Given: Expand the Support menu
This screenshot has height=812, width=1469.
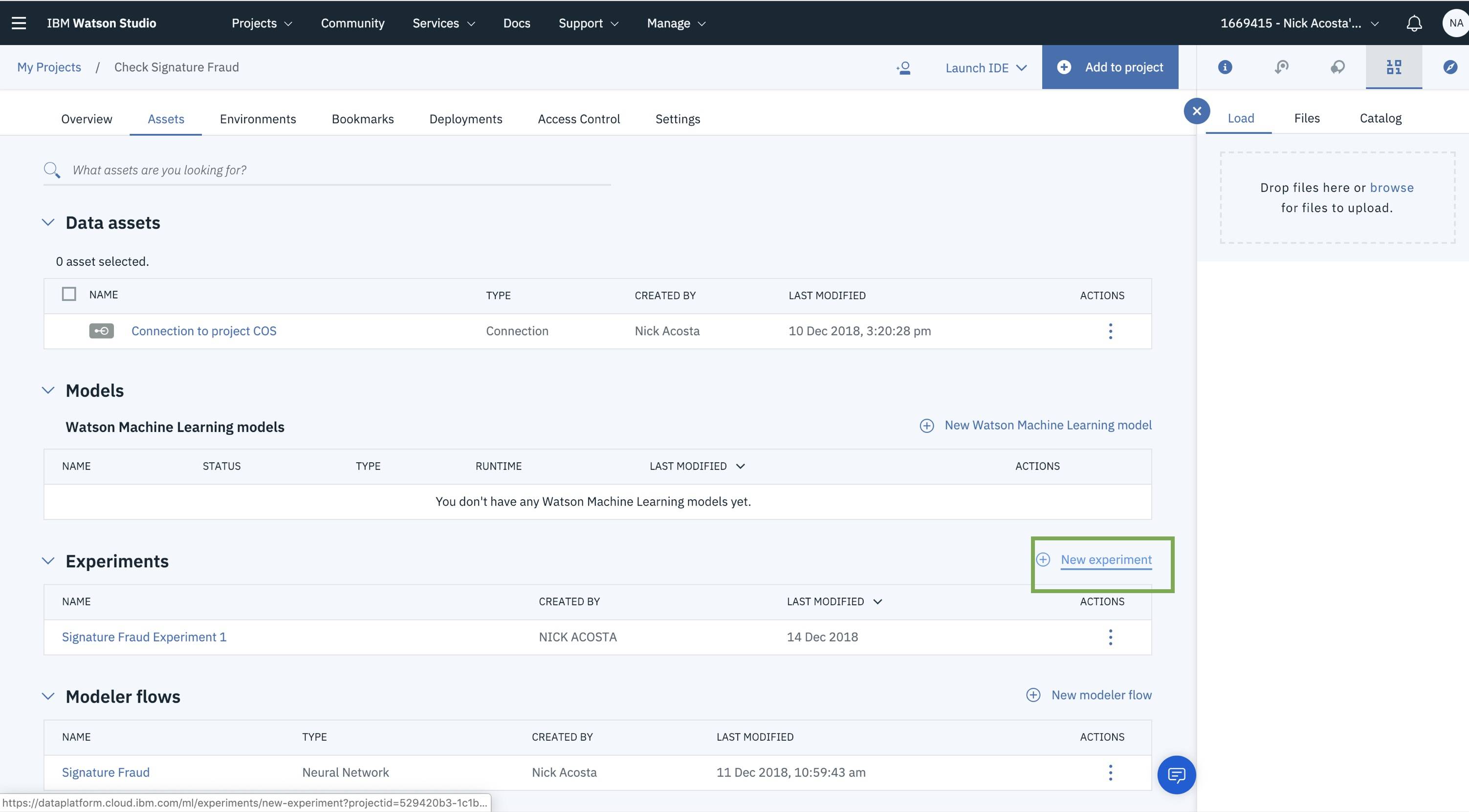Looking at the screenshot, I should [x=588, y=23].
